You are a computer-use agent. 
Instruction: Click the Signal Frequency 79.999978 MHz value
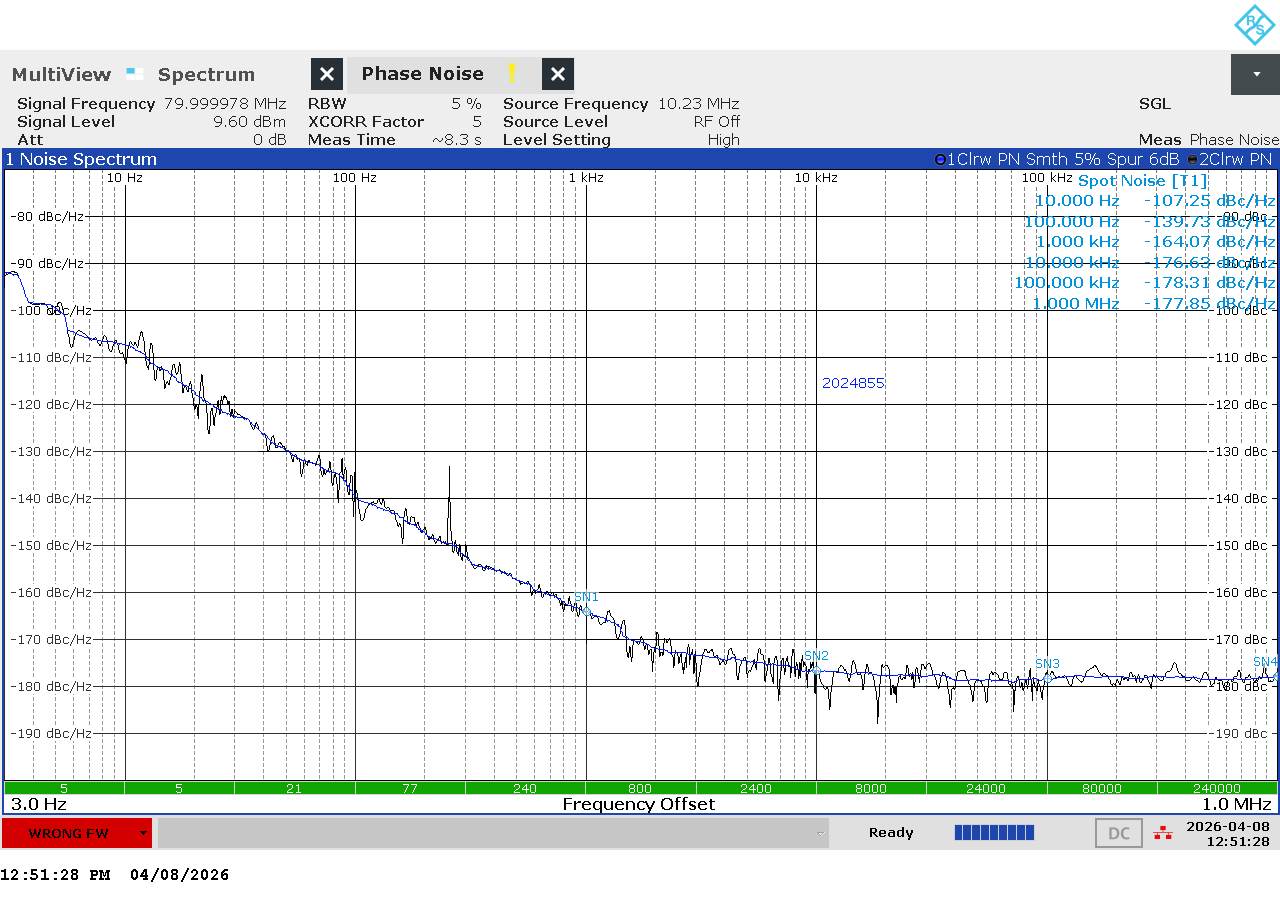coord(225,104)
